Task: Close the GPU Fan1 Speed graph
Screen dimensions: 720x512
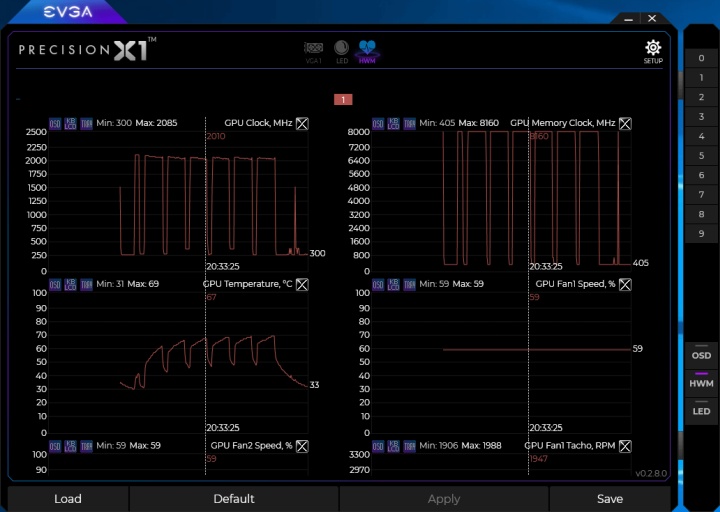Action: coord(625,285)
